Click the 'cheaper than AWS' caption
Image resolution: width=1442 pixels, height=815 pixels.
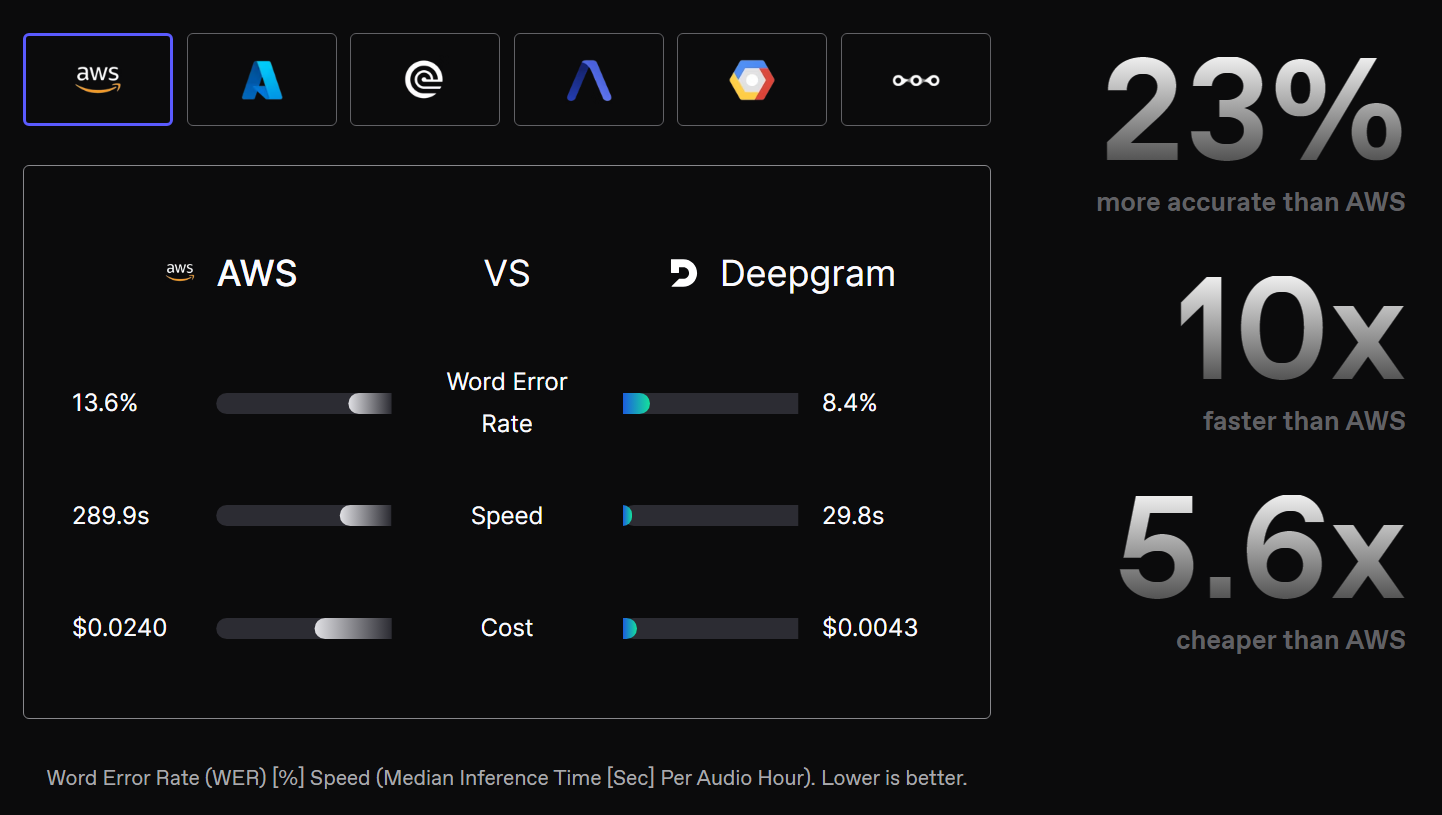[x=1291, y=640]
